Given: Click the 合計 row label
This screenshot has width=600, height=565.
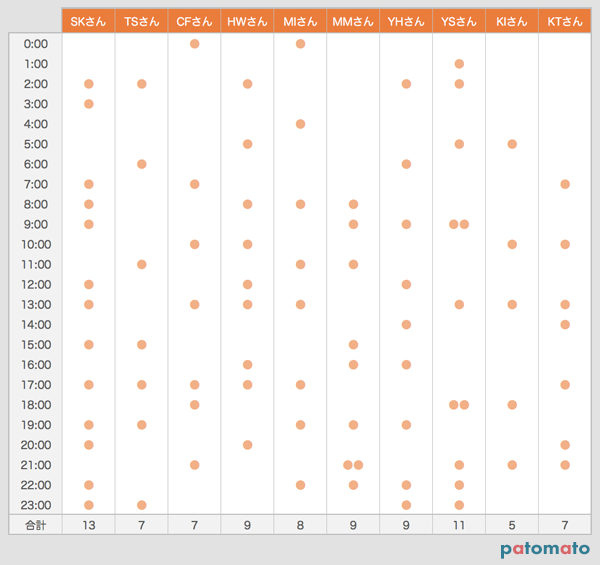Looking at the screenshot, I should coord(36,525).
